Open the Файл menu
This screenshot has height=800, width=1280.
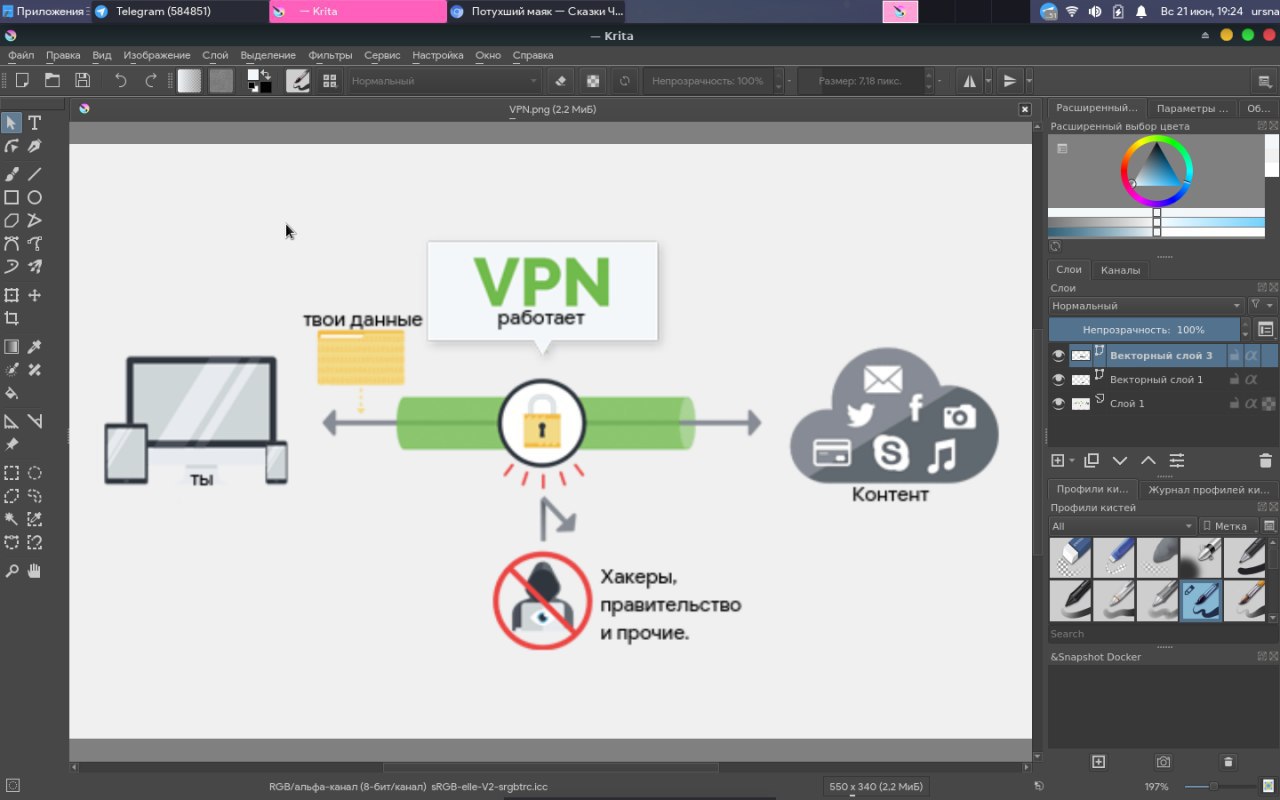(x=20, y=55)
